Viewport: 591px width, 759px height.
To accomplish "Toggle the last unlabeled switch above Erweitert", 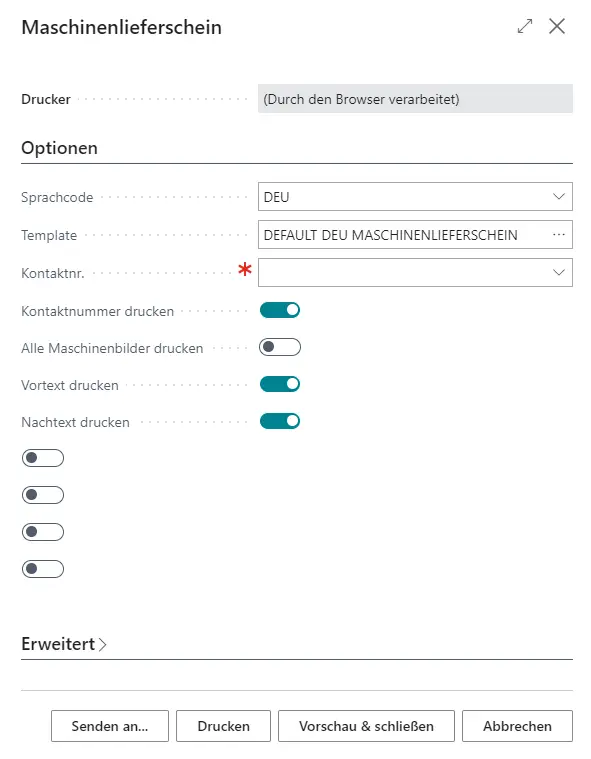I will click(x=43, y=569).
